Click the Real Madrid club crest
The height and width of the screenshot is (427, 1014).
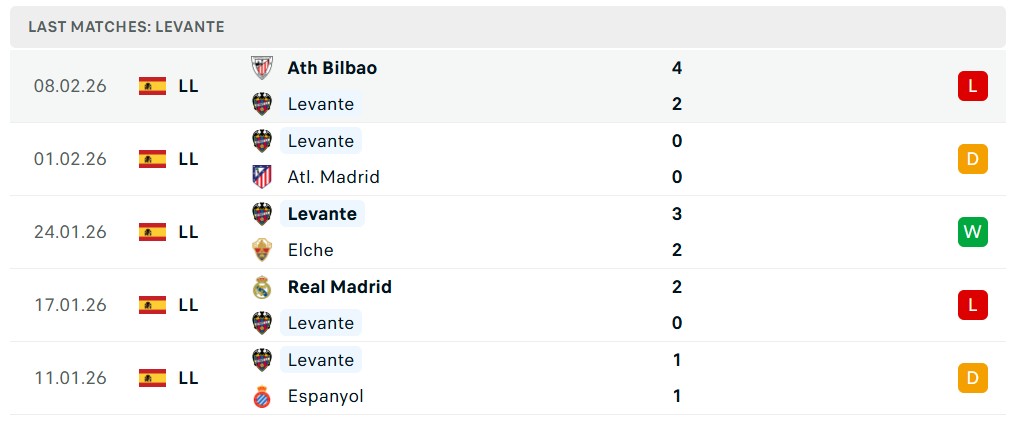[x=261, y=287]
